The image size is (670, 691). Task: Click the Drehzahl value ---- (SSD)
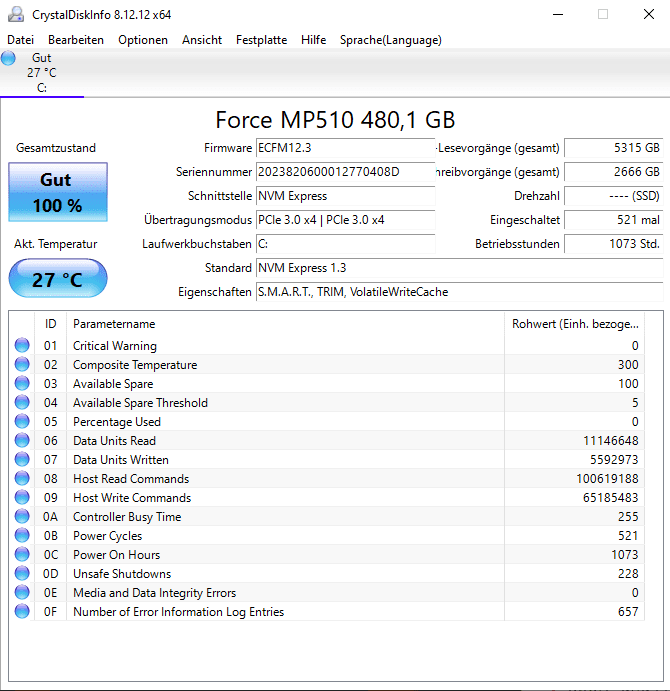614,196
